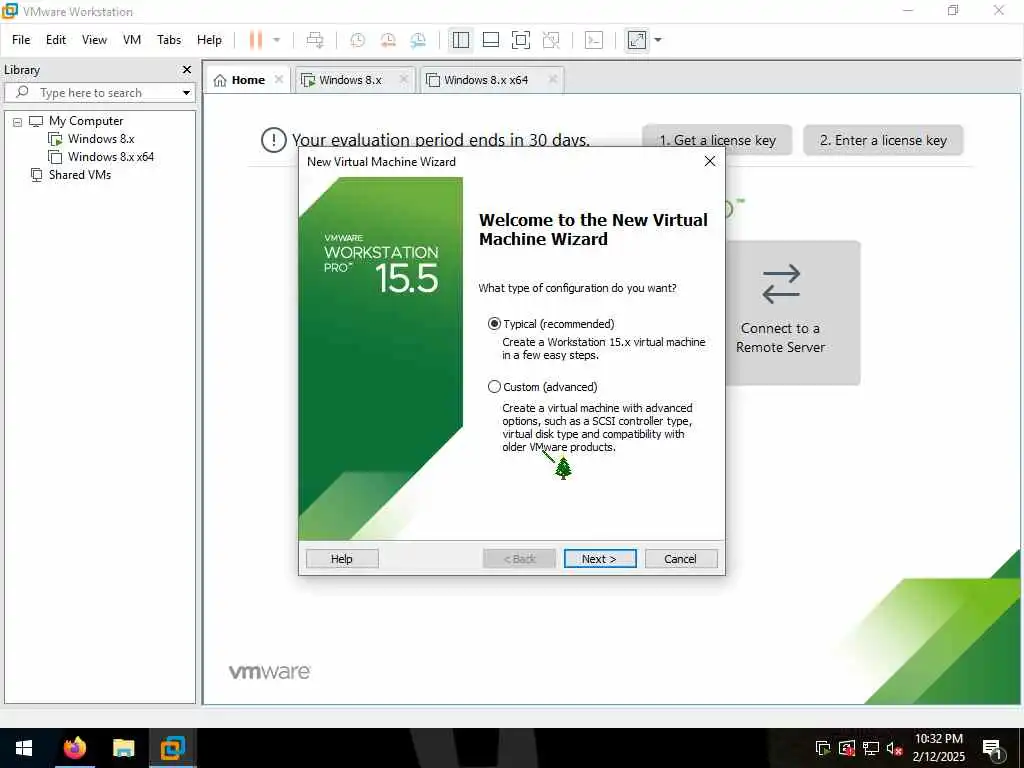Click VMware Workstation taskbar icon

172,748
